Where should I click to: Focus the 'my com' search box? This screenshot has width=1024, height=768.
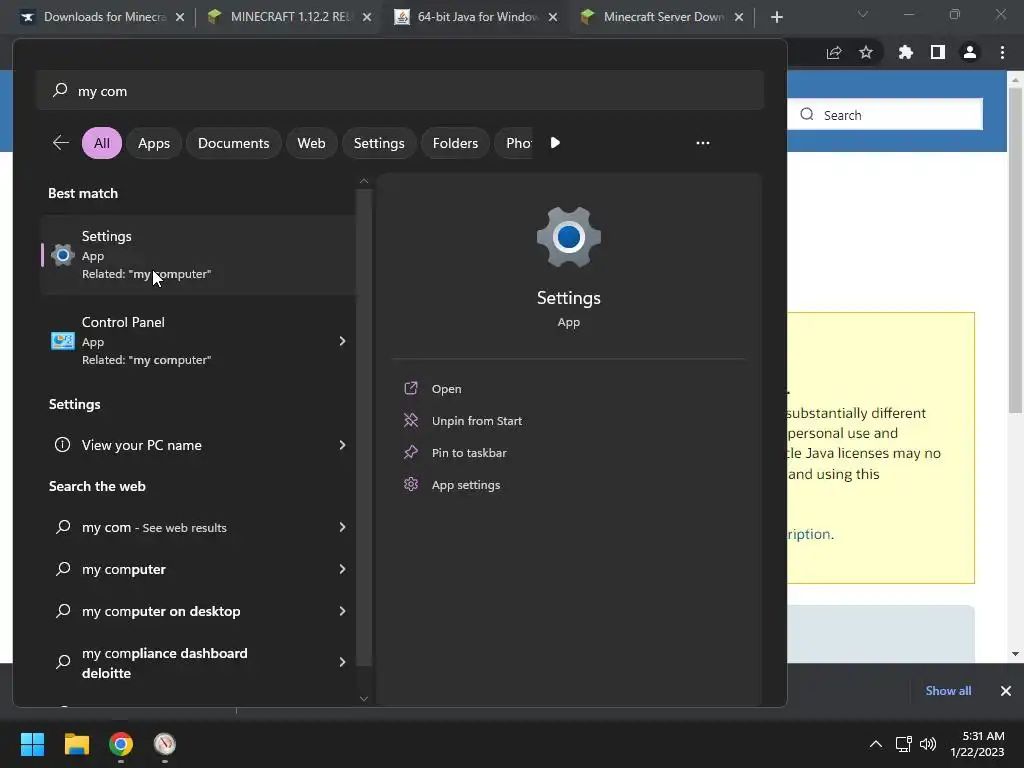pyautogui.click(x=400, y=91)
